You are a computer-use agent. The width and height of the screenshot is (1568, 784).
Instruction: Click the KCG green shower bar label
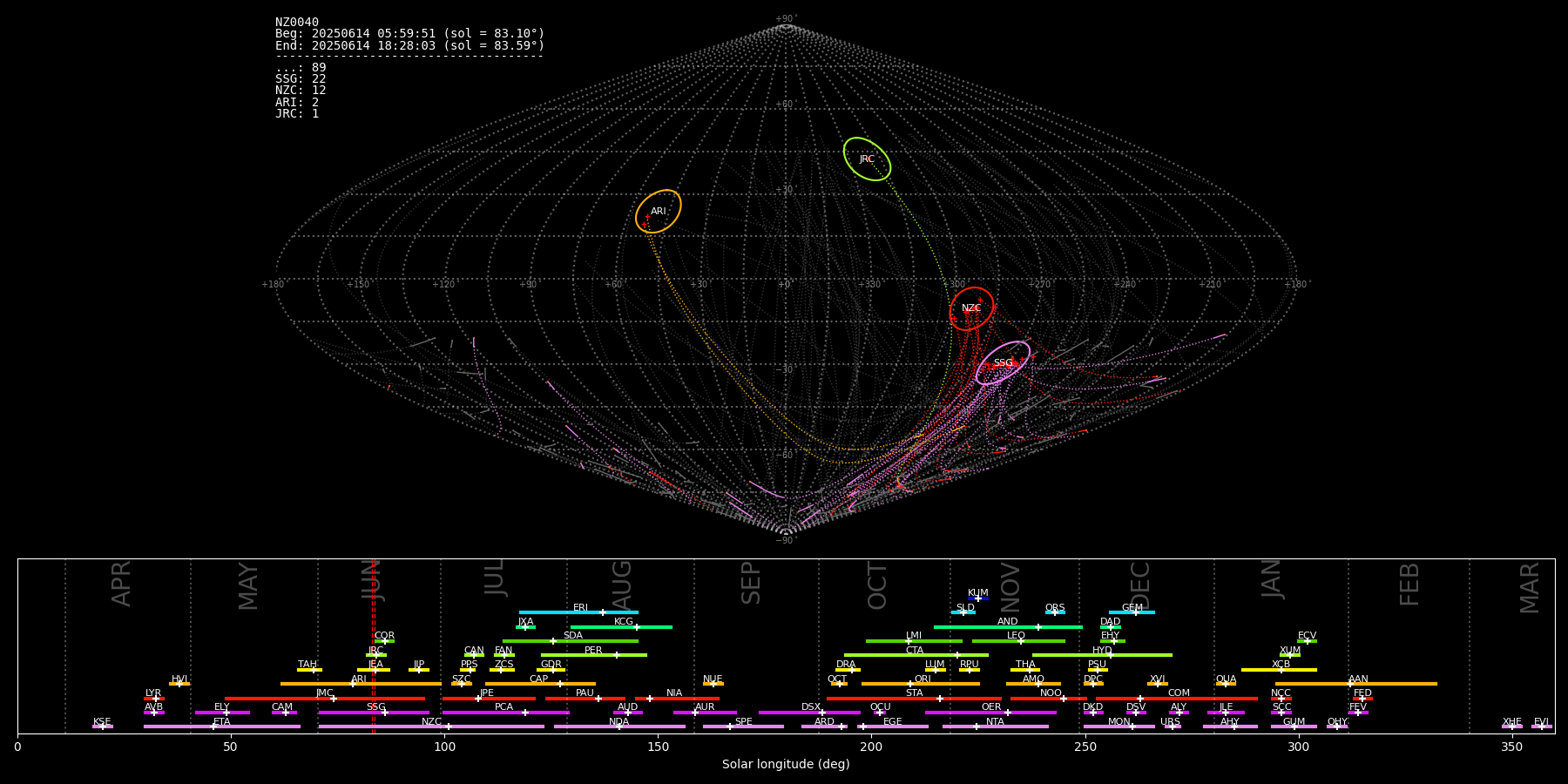tap(624, 622)
